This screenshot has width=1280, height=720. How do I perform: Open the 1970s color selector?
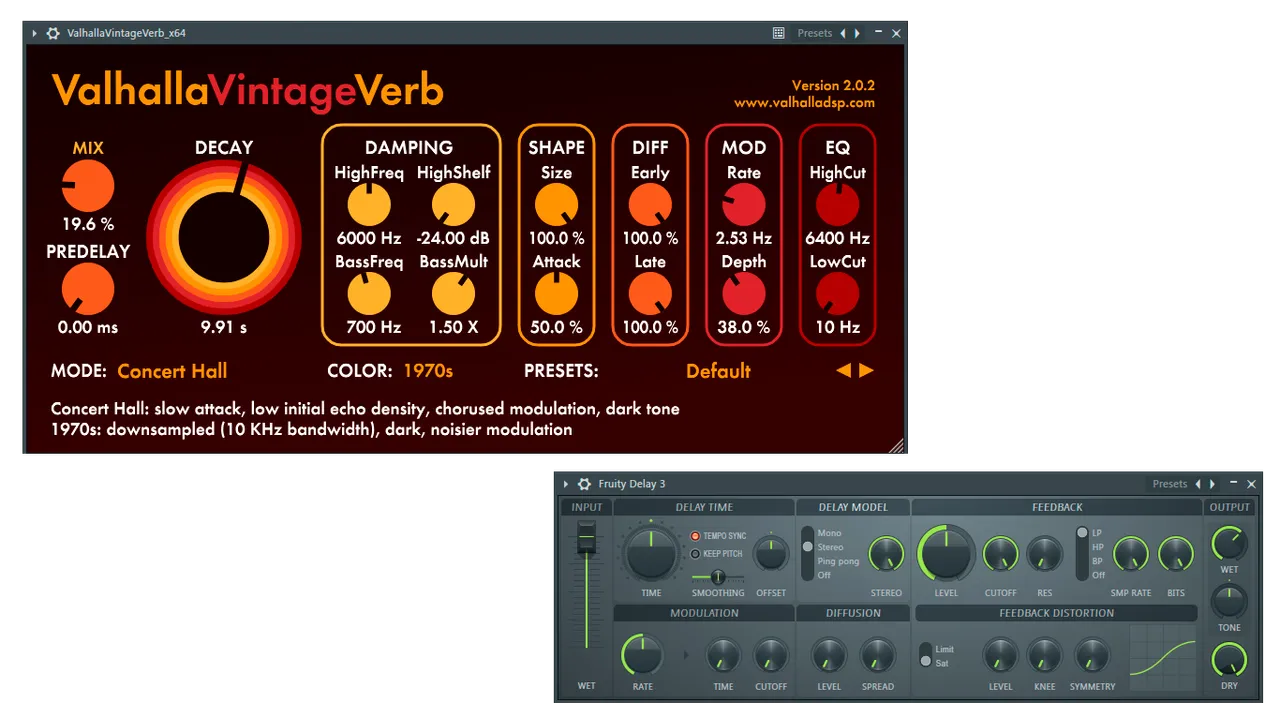428,371
